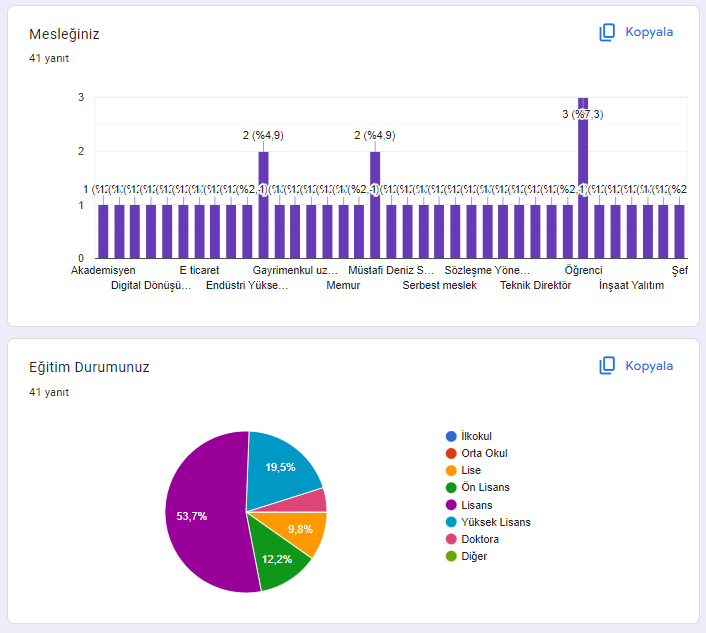Click the '3 (%7,3)' bar label
Screen dimensions: 706x633
[x=583, y=114]
